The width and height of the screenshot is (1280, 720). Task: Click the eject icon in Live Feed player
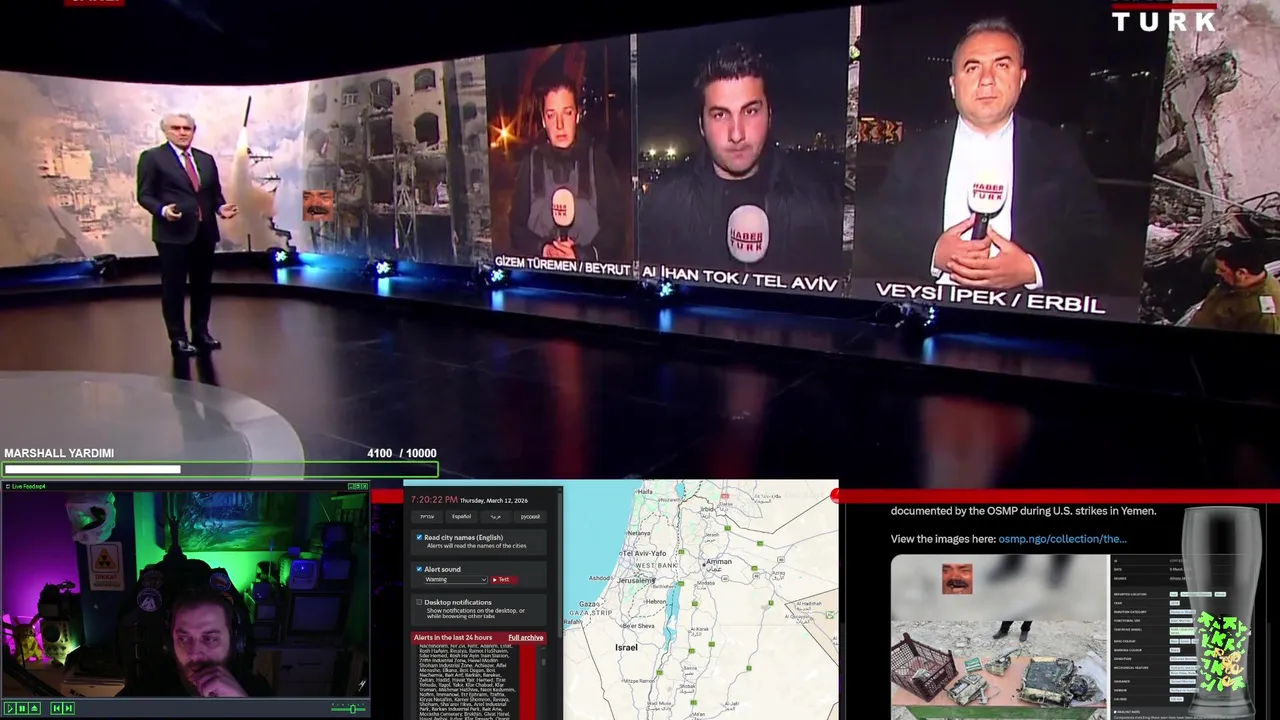(x=34, y=708)
